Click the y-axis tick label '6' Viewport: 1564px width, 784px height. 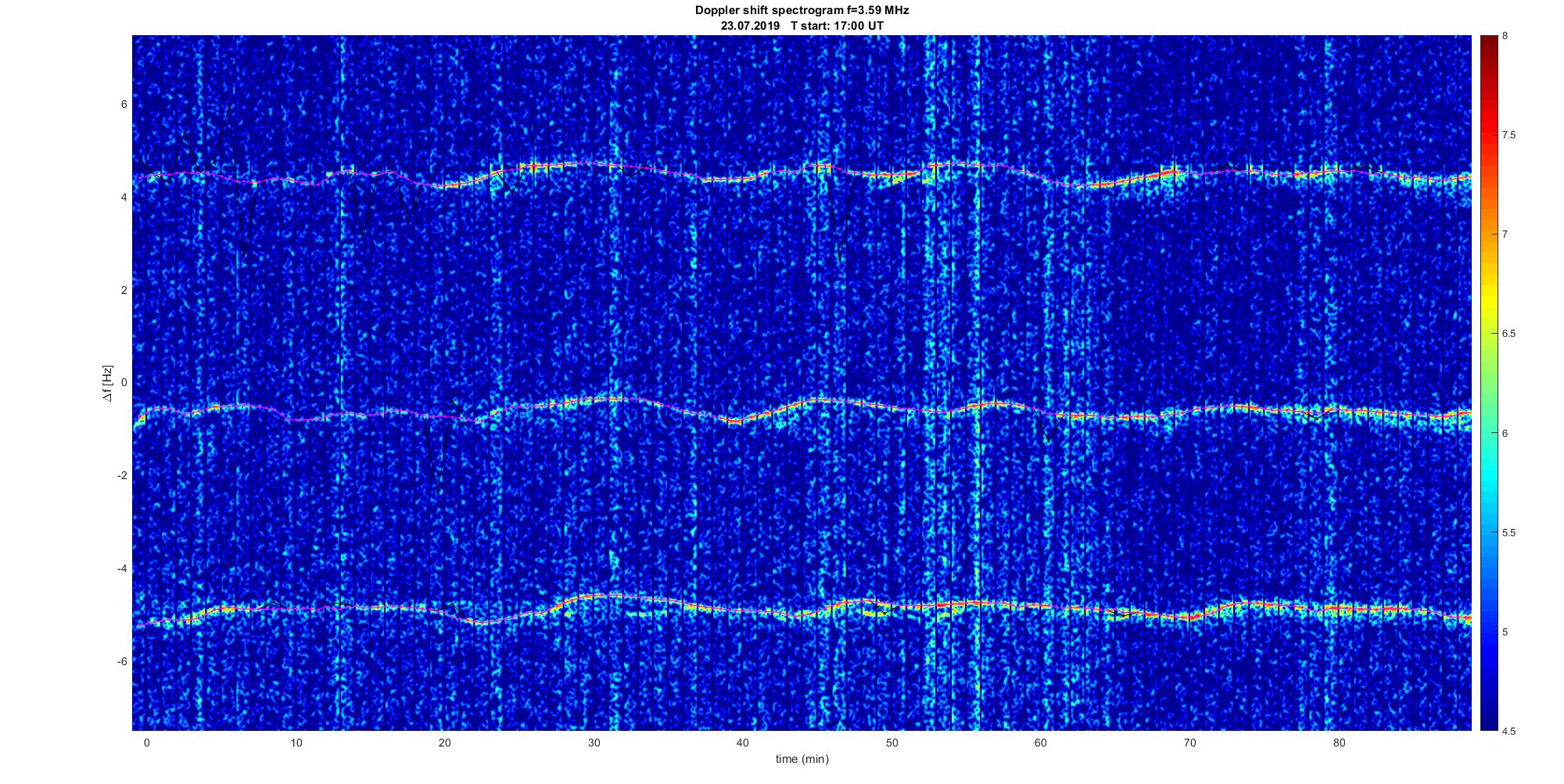124,105
